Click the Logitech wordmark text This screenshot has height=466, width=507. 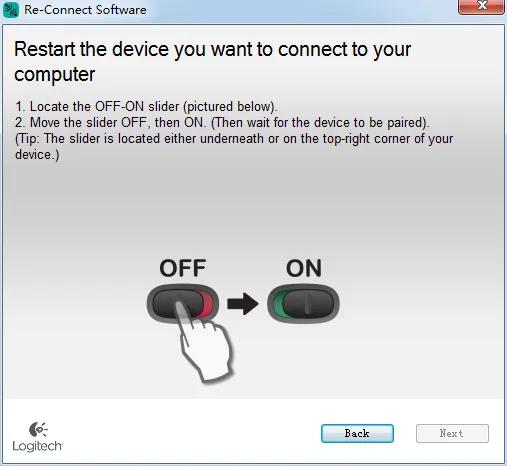[37, 446]
